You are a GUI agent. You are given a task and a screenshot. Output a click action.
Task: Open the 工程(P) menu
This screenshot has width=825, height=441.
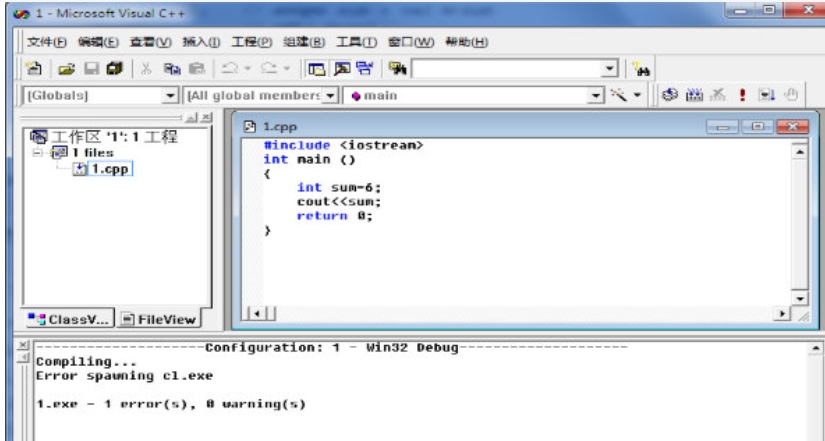coord(252,42)
